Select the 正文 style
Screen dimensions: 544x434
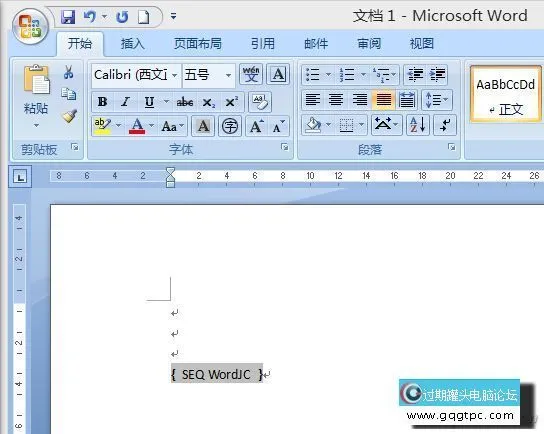pos(505,94)
